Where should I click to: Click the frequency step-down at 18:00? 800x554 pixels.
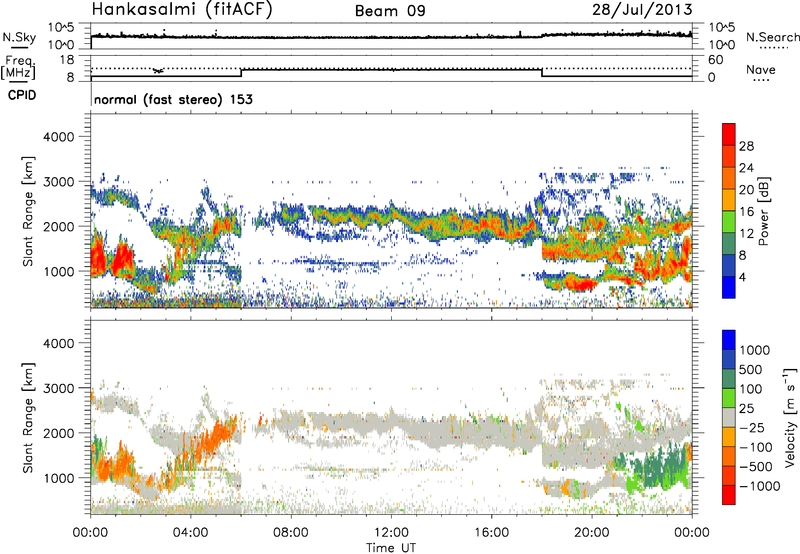(x=542, y=72)
